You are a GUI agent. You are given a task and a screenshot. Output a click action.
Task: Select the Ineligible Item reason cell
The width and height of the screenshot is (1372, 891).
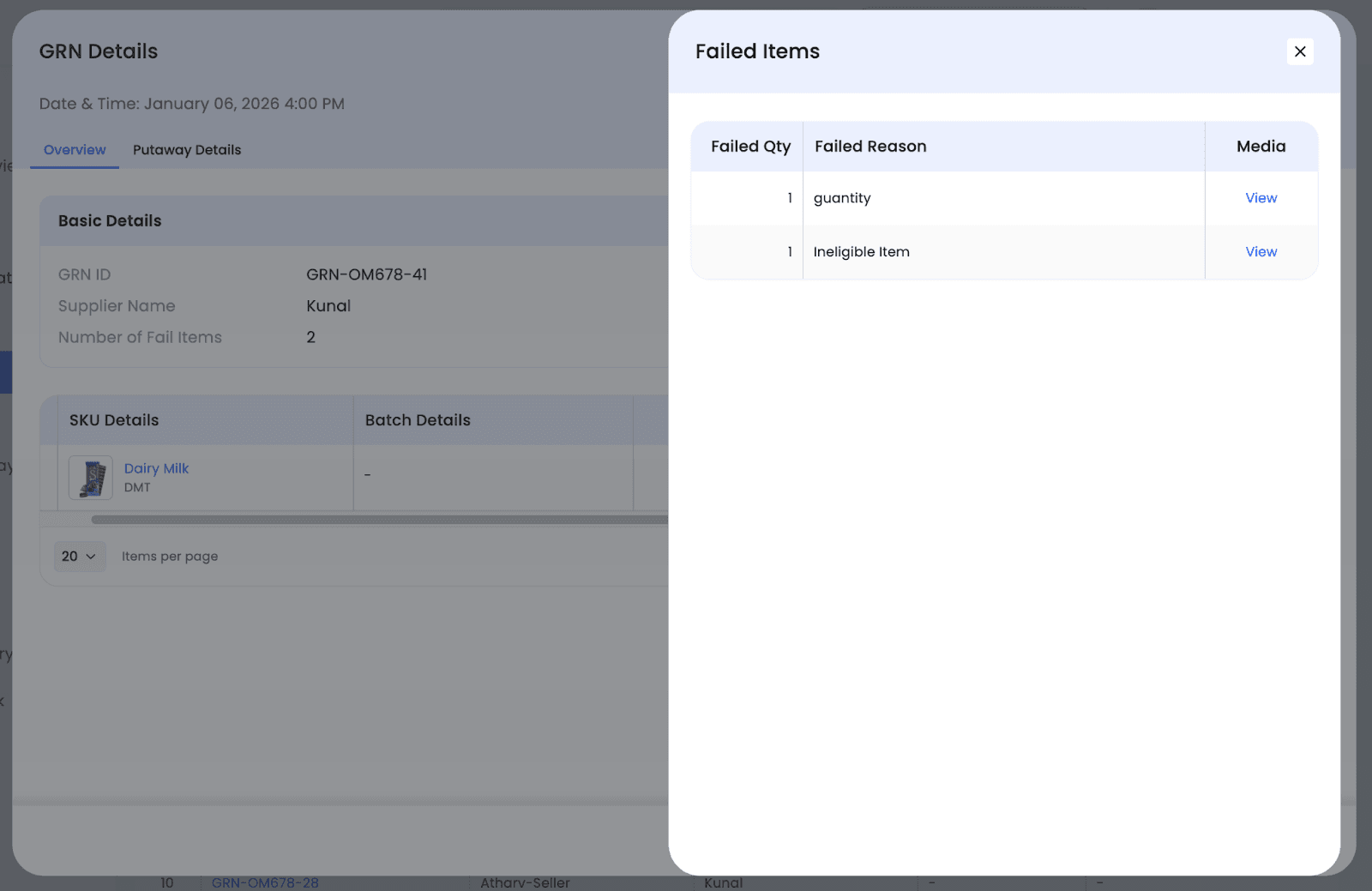861,252
